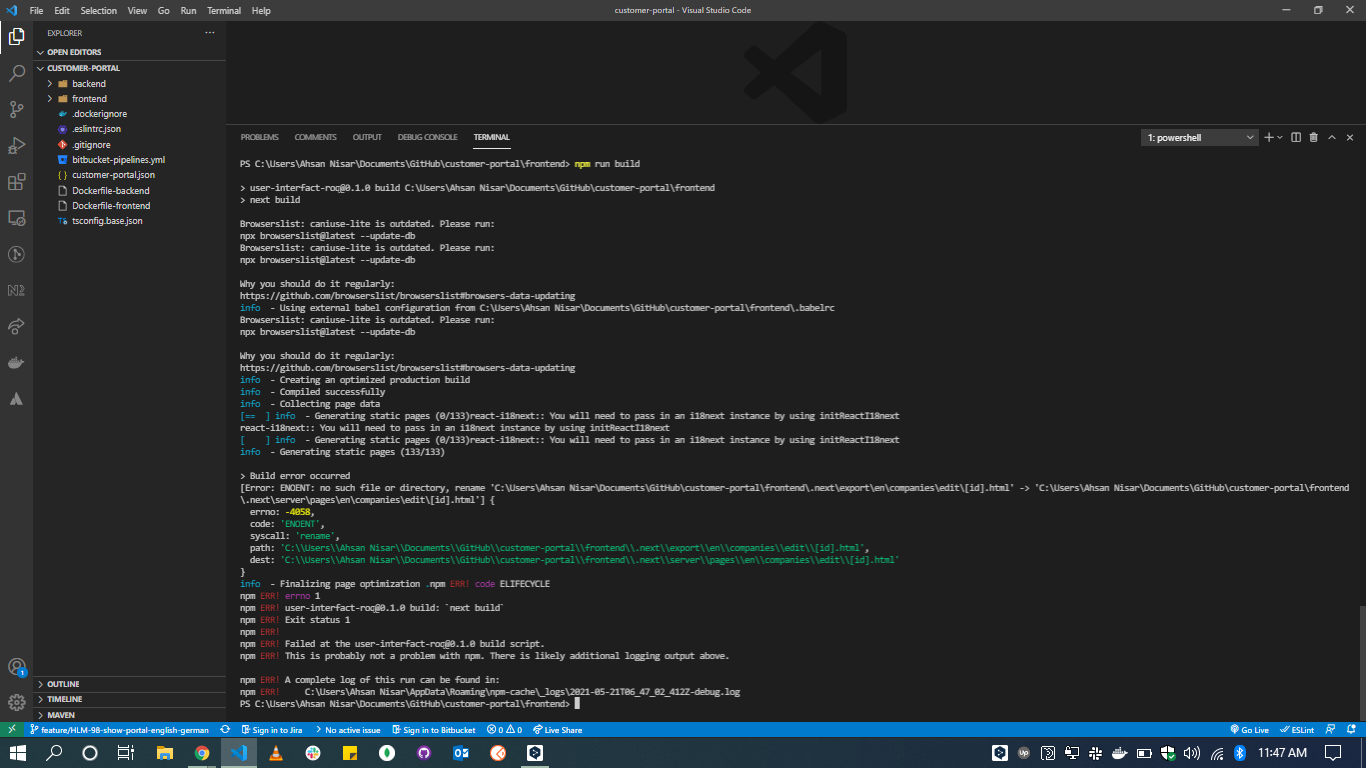This screenshot has height=768, width=1366.
Task: Switch to the Comments tab
Action: 315,137
